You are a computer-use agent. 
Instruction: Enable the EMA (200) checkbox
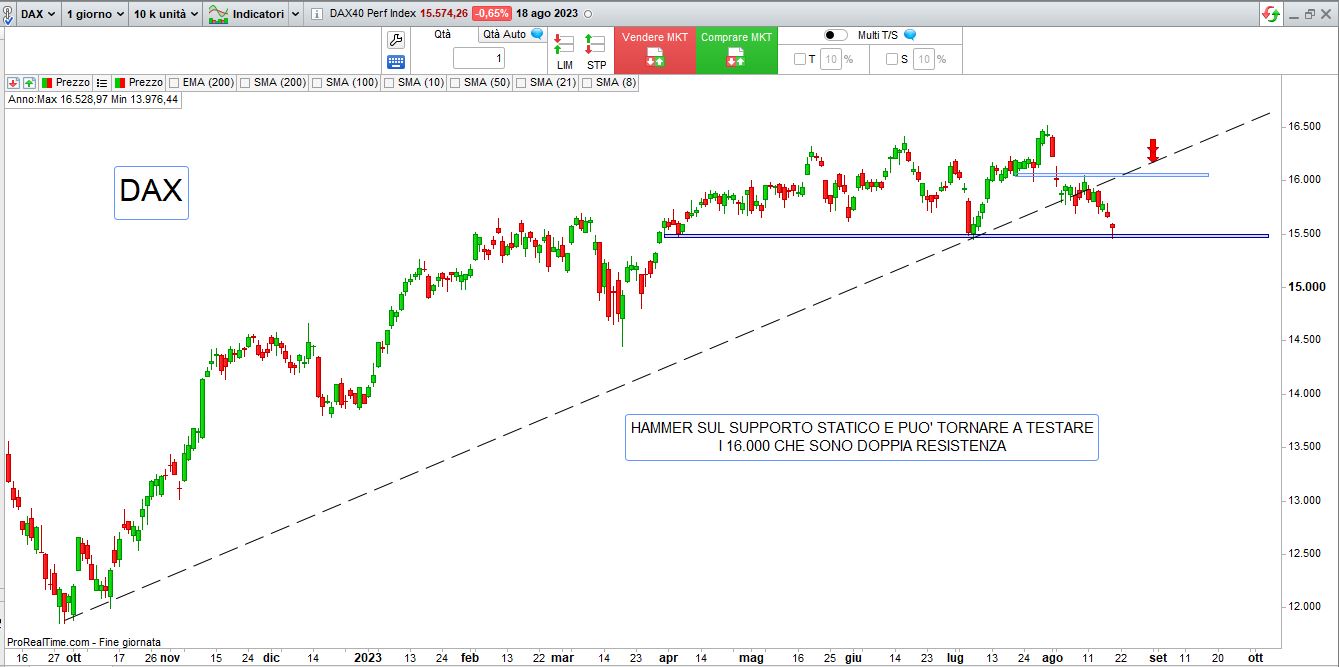[175, 83]
